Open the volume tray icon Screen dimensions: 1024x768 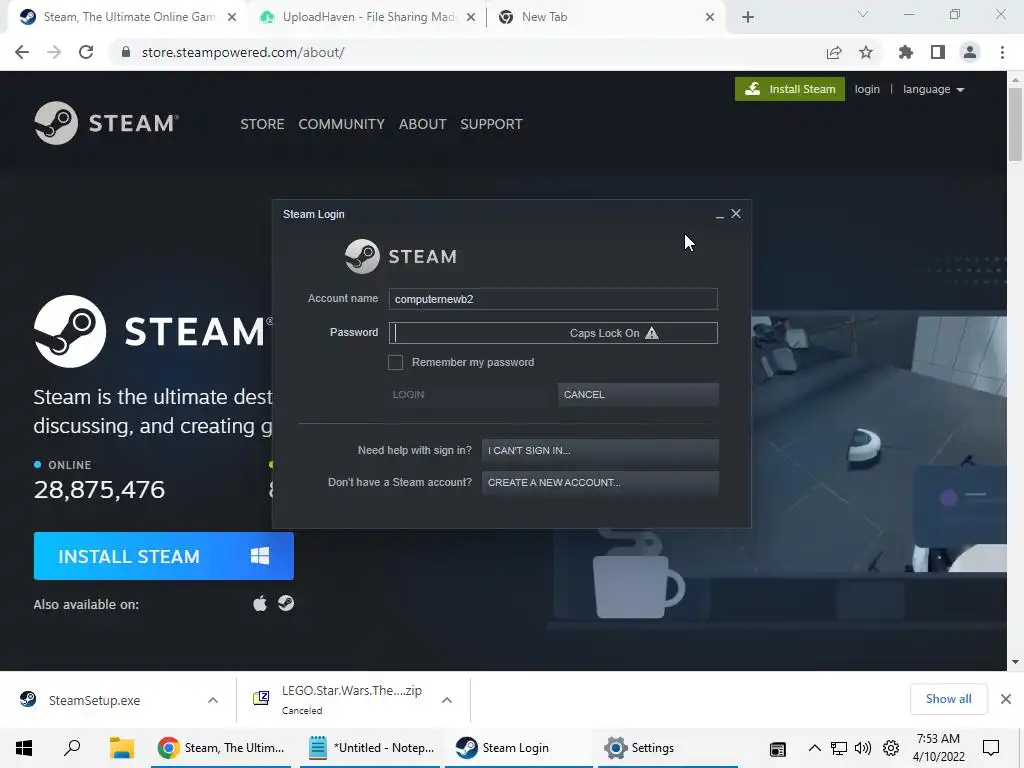point(863,748)
